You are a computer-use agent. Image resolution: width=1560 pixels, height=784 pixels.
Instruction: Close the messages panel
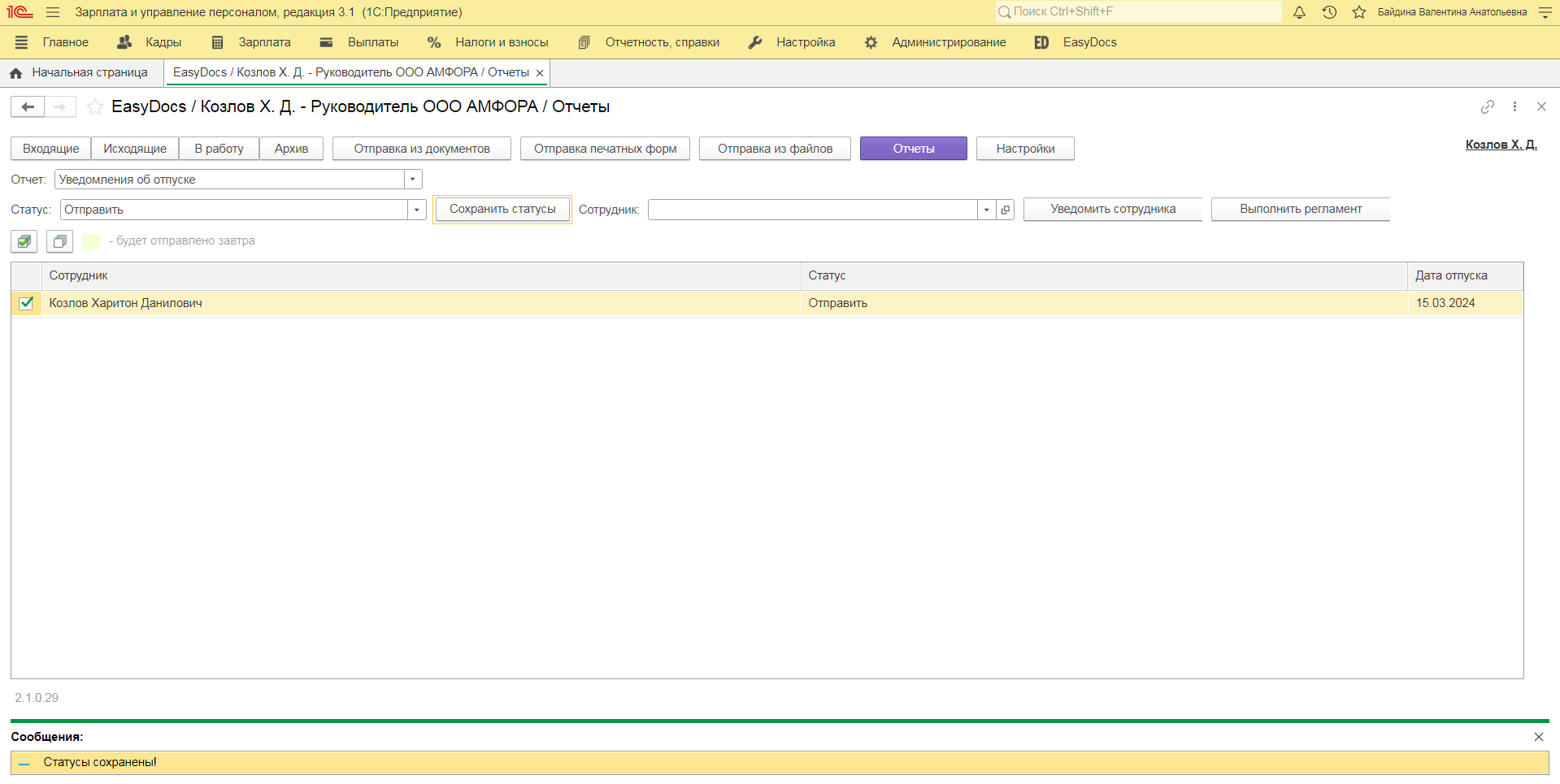[1539, 737]
